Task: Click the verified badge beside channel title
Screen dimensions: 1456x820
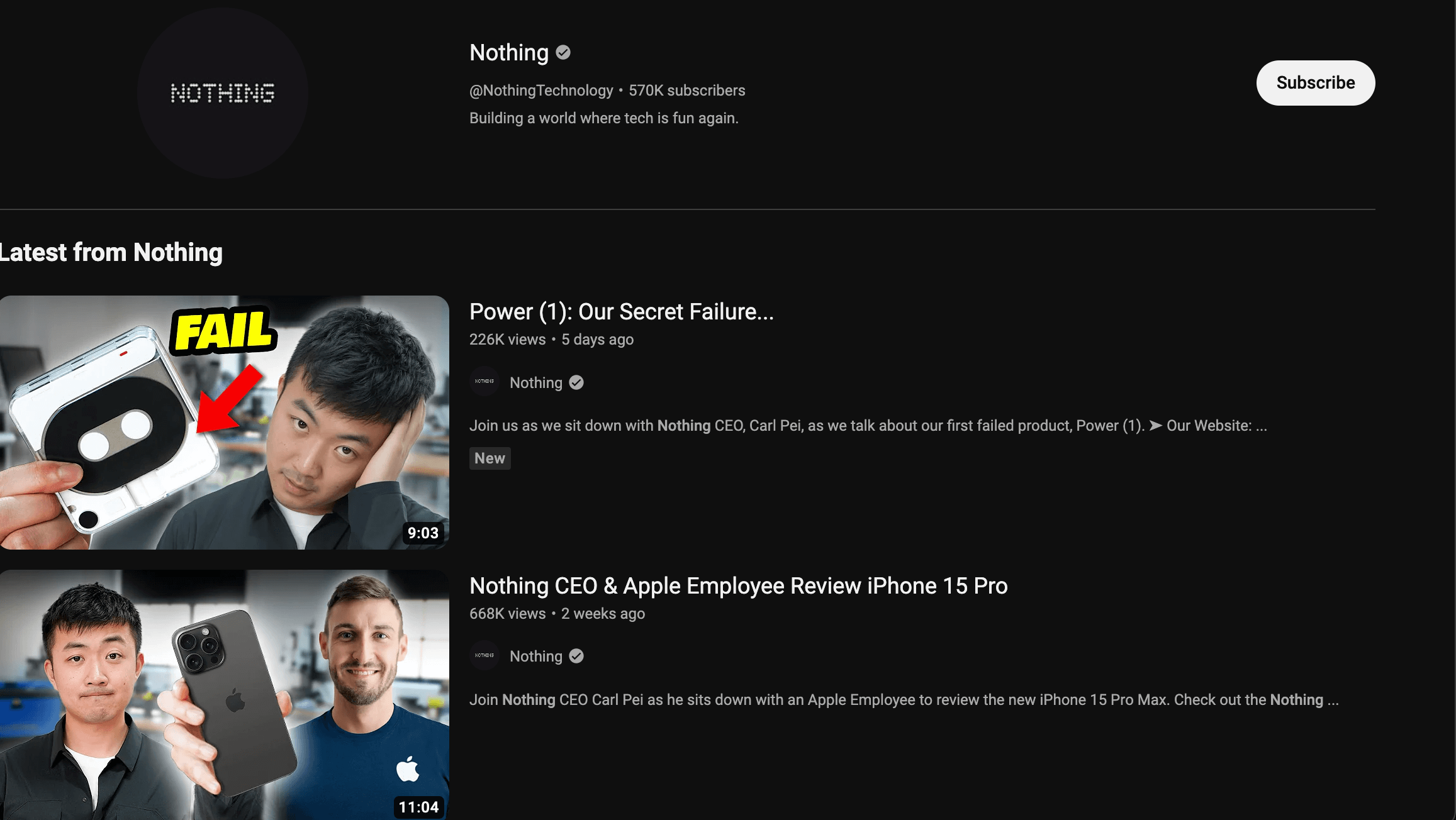Action: pos(563,52)
